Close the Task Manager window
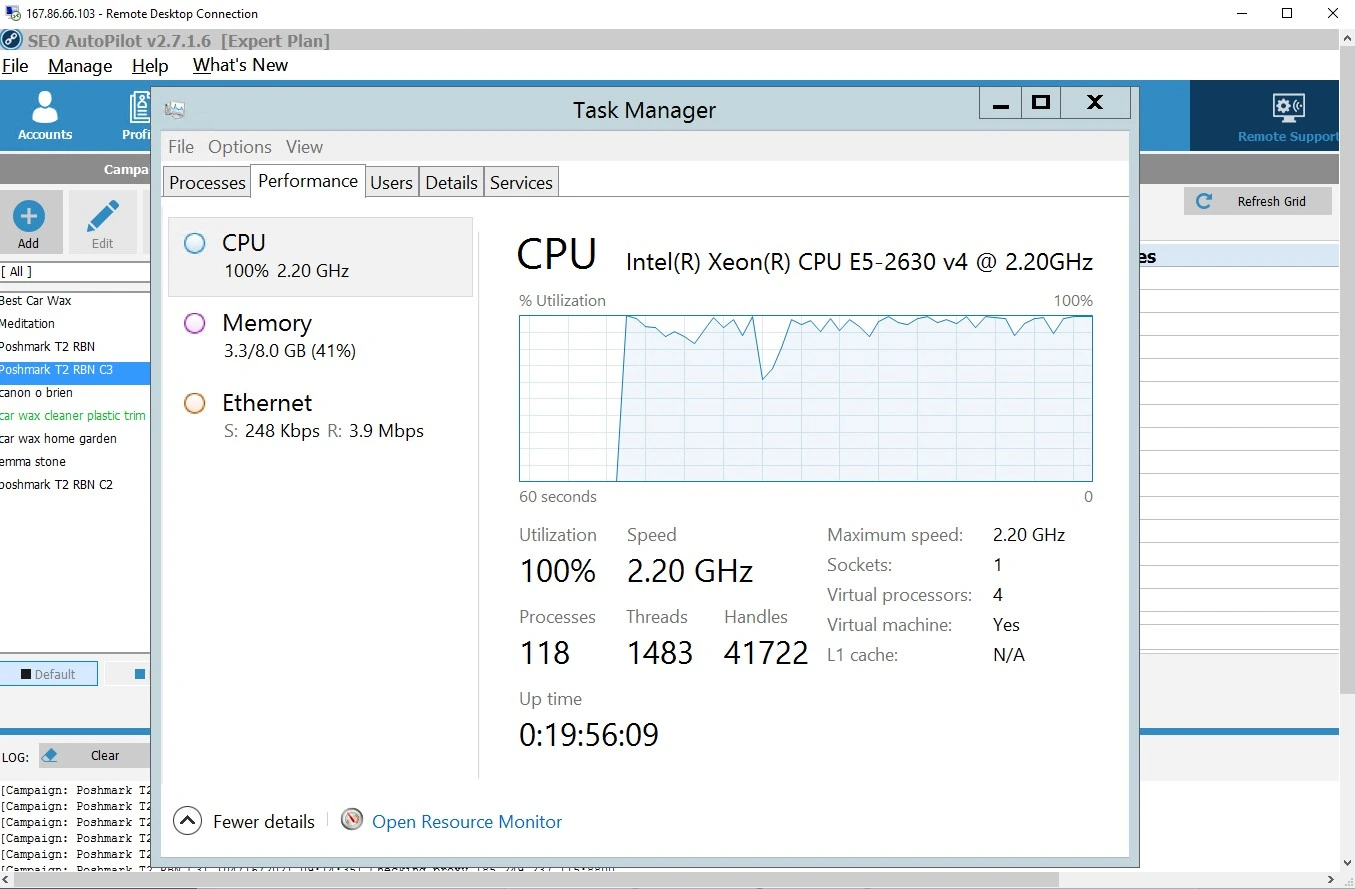1355x889 pixels. tap(1095, 102)
